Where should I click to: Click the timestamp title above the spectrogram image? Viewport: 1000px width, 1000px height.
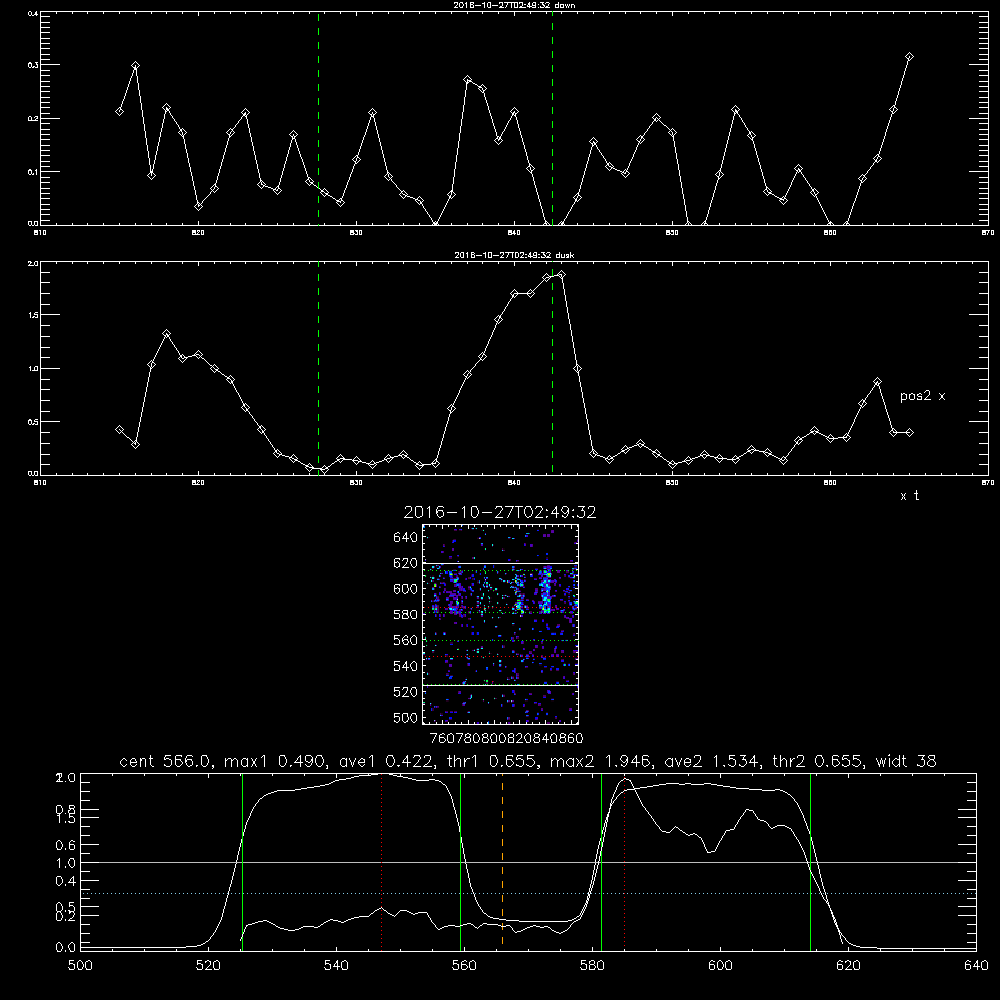pyautogui.click(x=500, y=512)
